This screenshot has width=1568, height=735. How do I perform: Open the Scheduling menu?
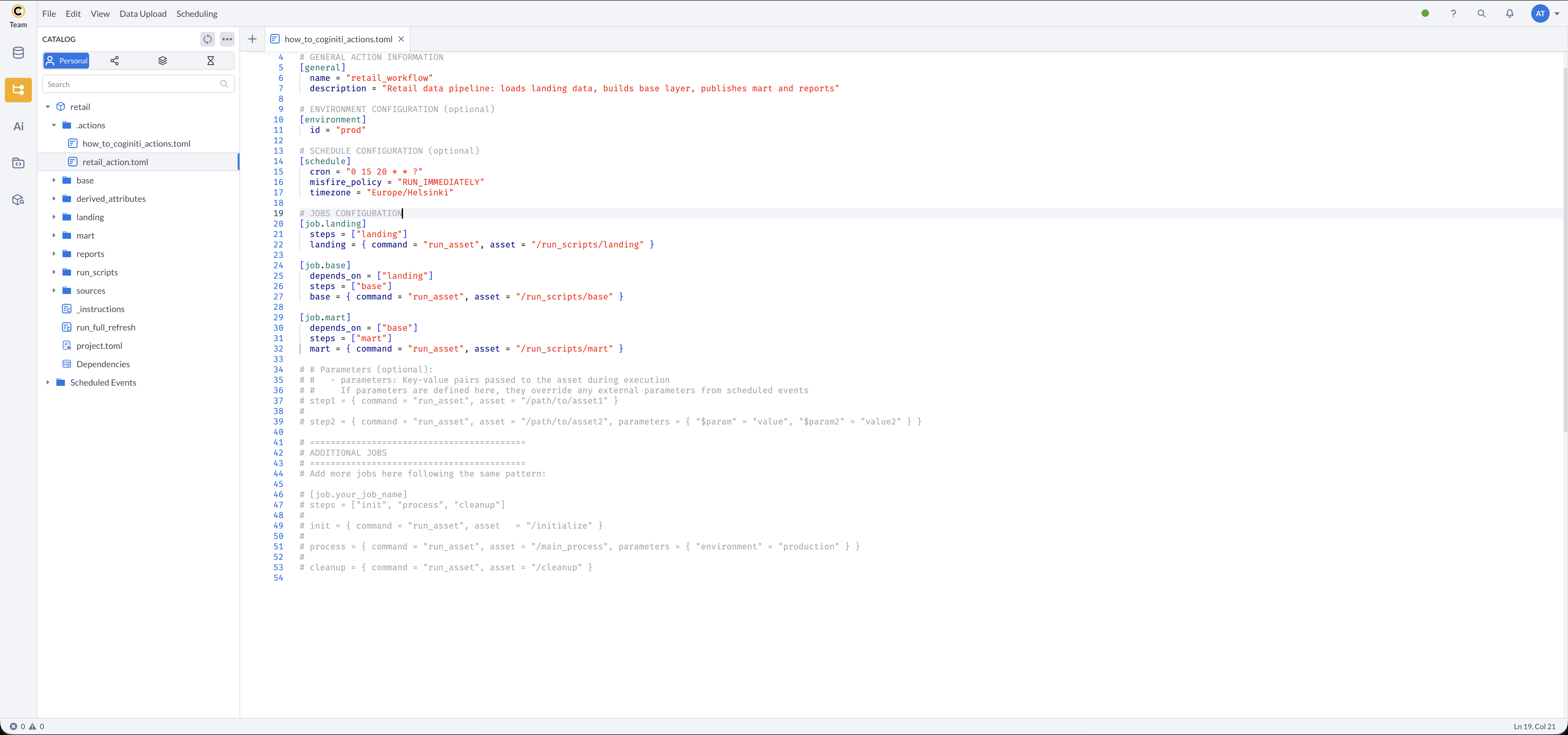196,13
